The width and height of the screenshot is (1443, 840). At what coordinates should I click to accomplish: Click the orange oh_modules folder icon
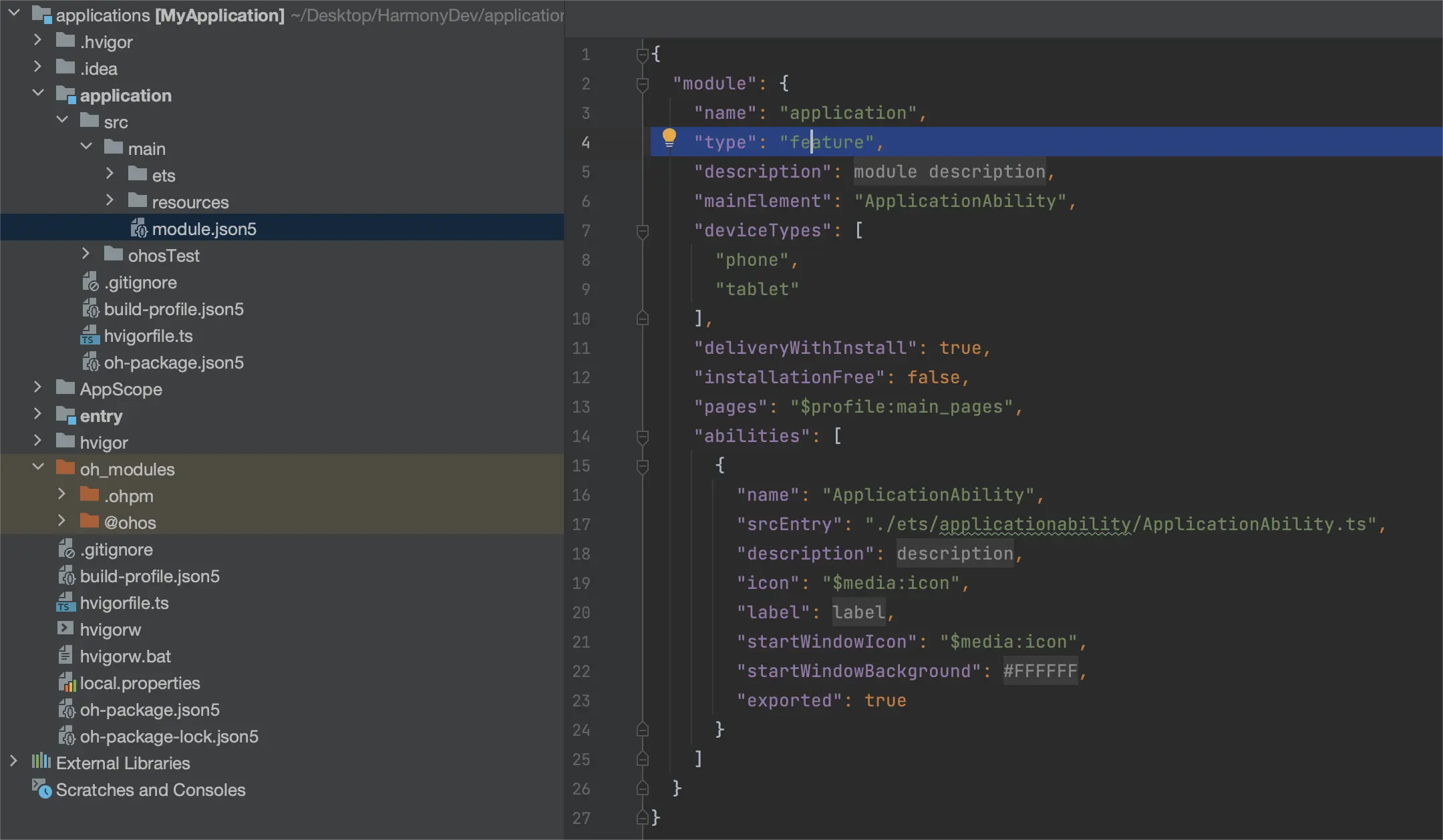point(65,467)
